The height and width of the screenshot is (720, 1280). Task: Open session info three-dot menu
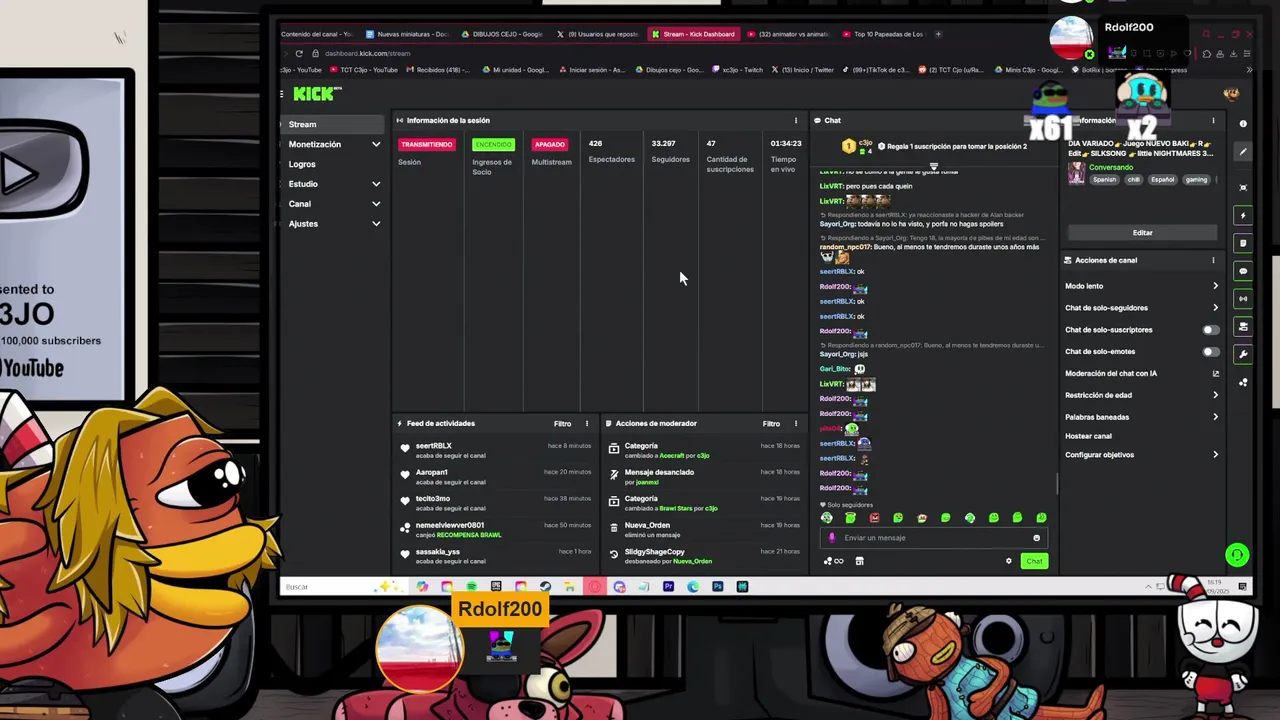pyautogui.click(x=796, y=121)
